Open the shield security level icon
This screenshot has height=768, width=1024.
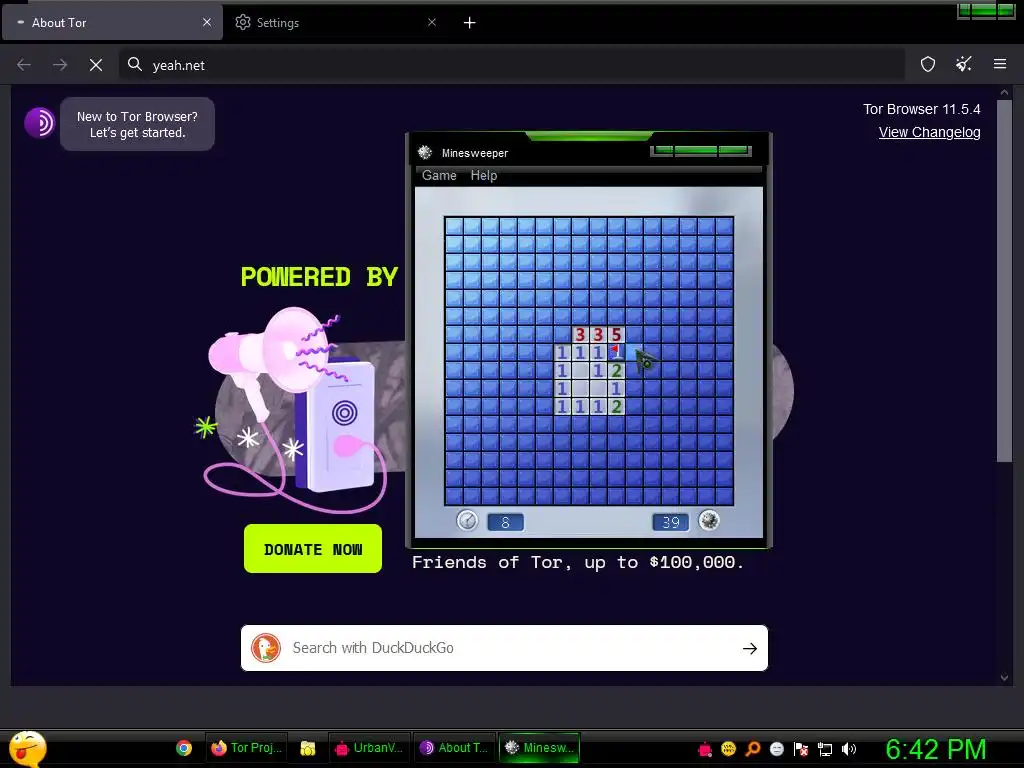pyautogui.click(x=928, y=64)
